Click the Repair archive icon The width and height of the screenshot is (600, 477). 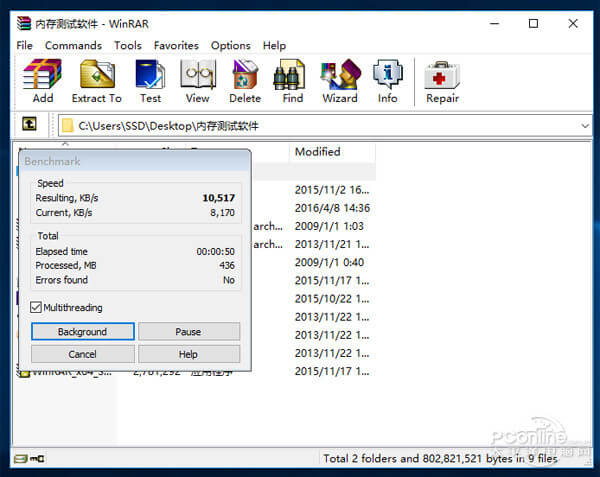click(442, 76)
